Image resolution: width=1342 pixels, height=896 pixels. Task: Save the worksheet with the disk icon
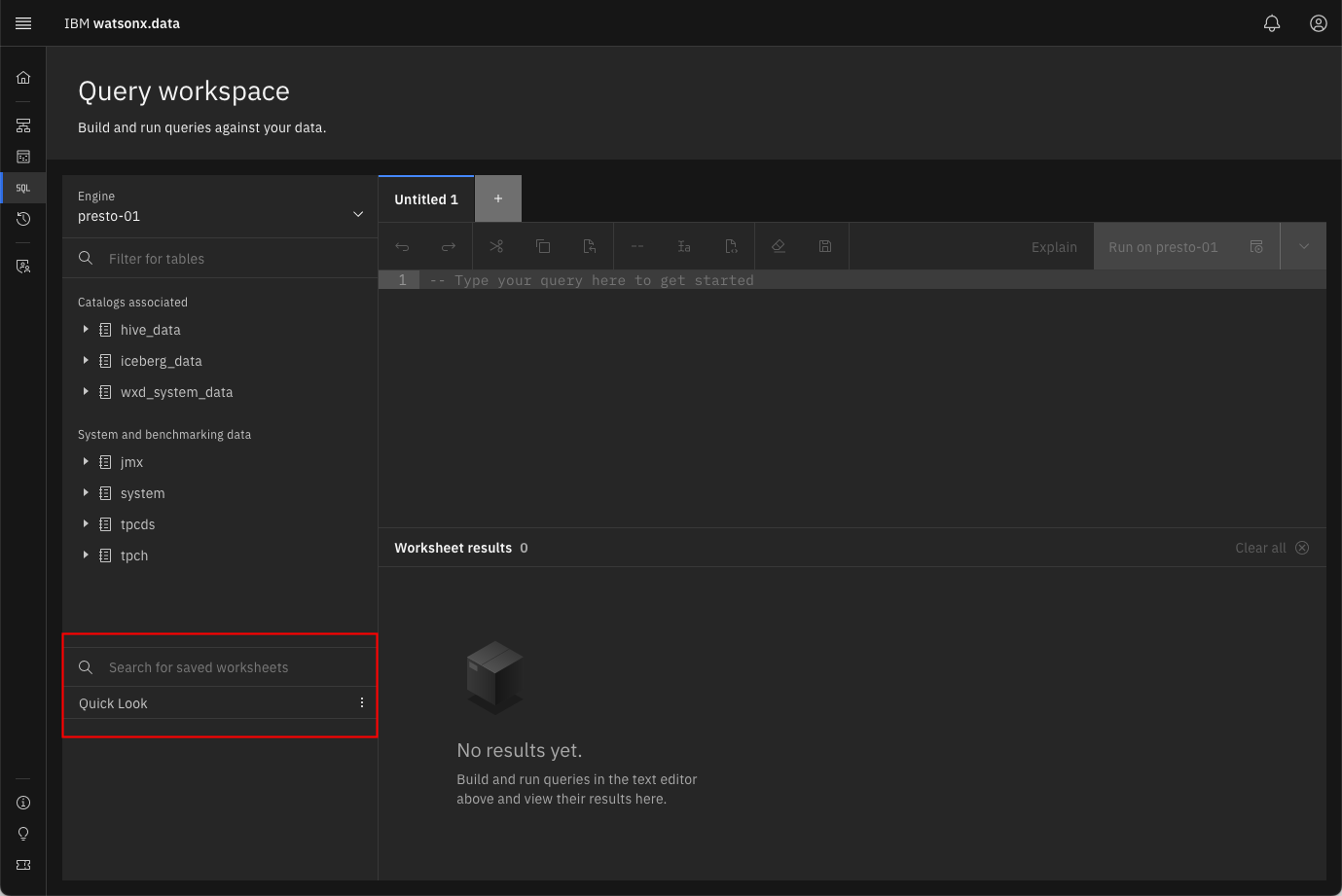click(x=825, y=247)
